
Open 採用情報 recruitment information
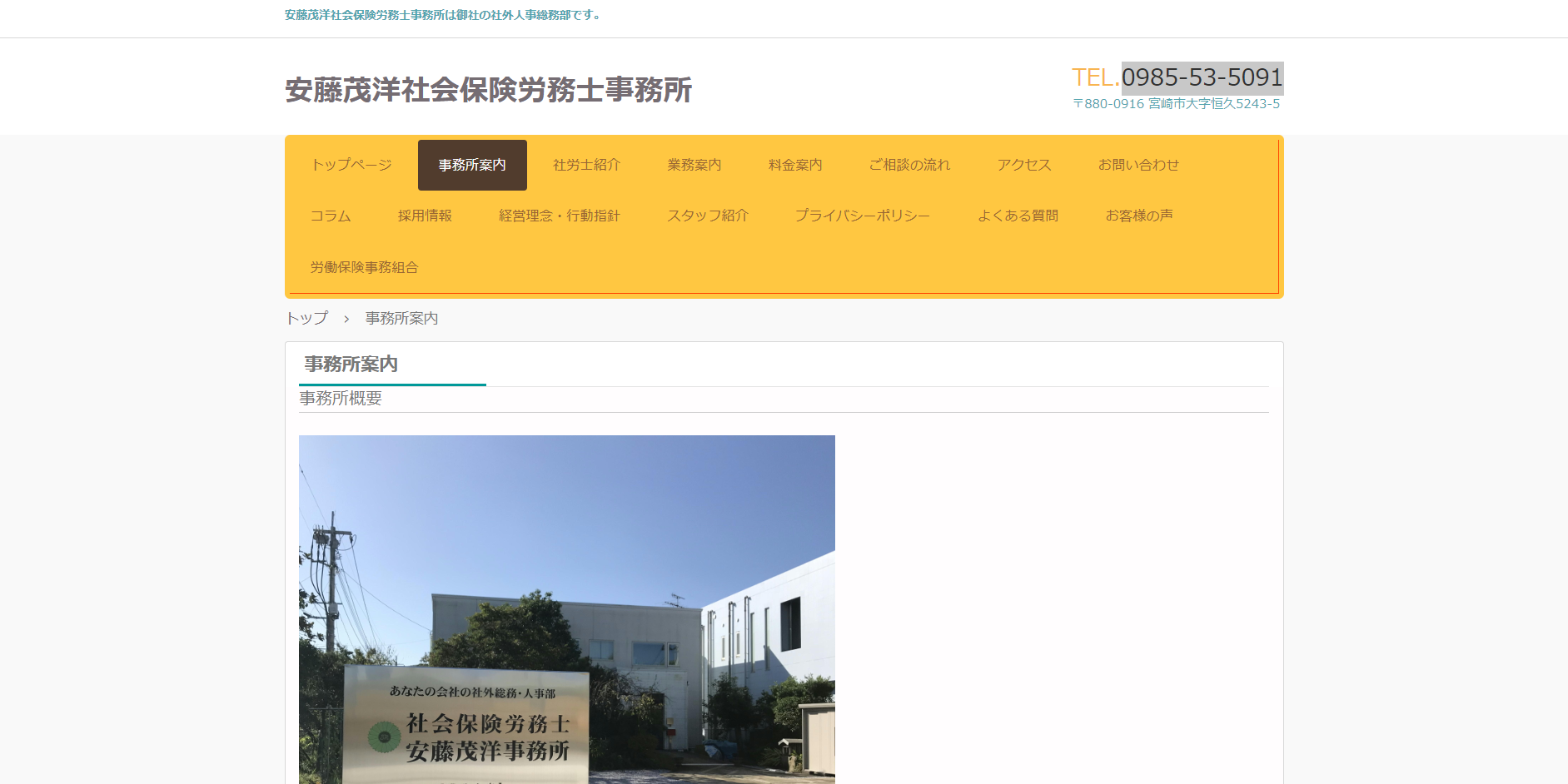(425, 216)
